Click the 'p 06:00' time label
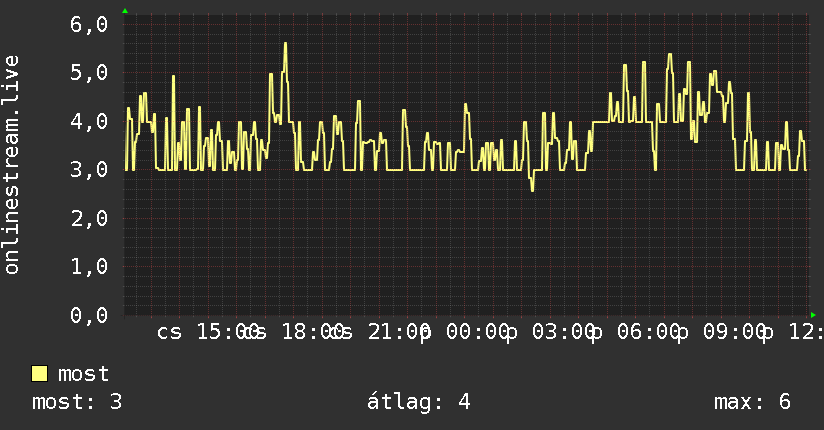This screenshot has width=824, height=430. point(635,332)
